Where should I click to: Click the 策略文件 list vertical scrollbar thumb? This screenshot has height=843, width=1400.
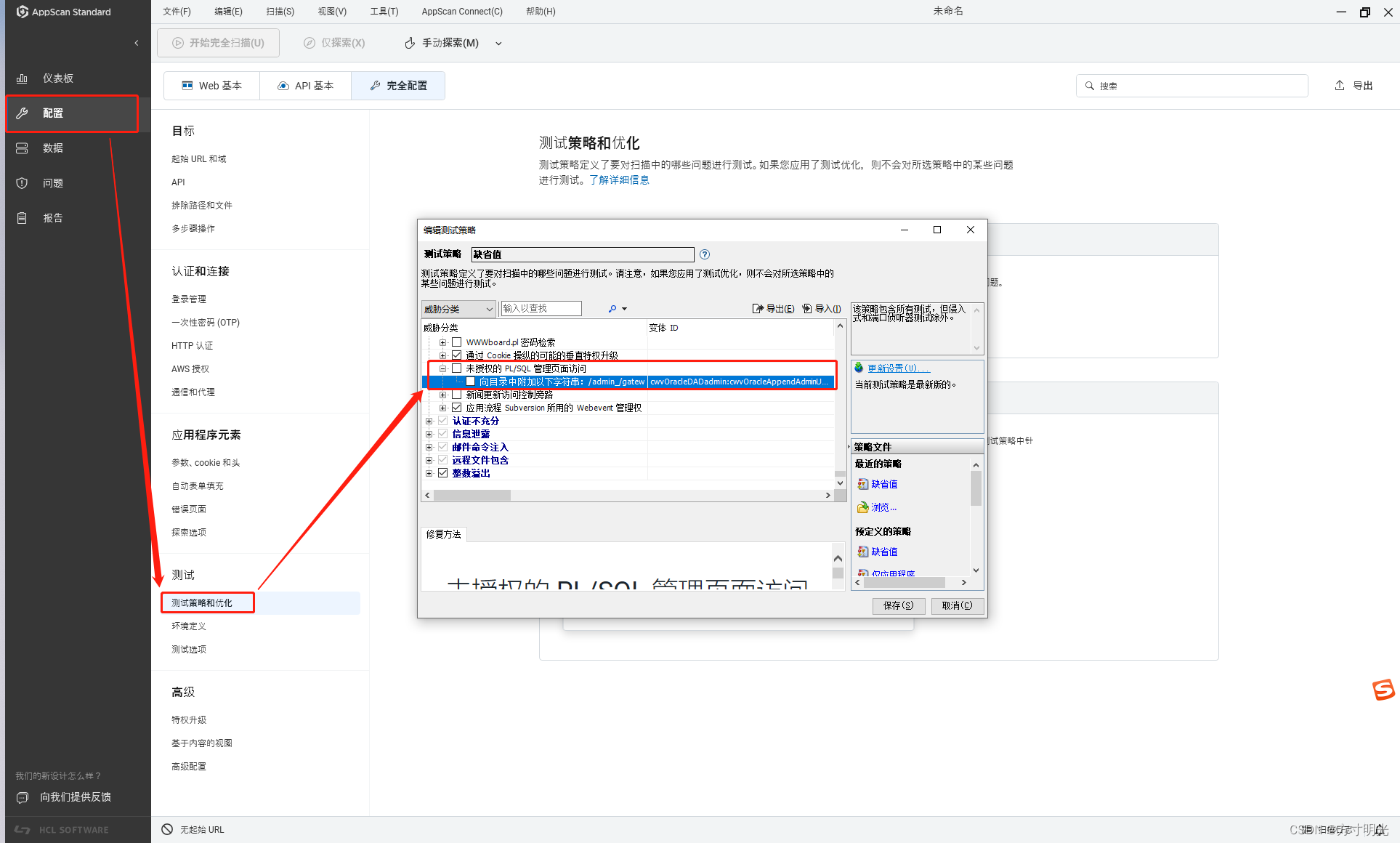click(976, 488)
